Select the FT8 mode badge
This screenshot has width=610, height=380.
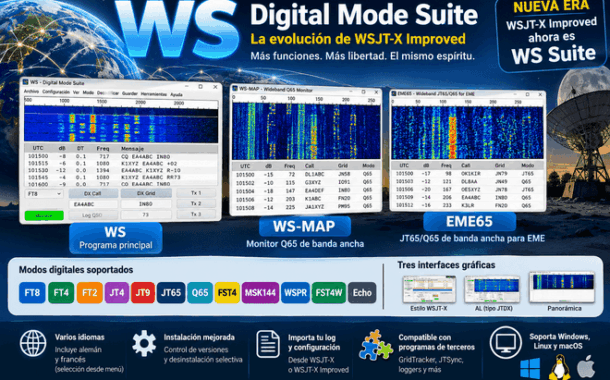point(32,292)
